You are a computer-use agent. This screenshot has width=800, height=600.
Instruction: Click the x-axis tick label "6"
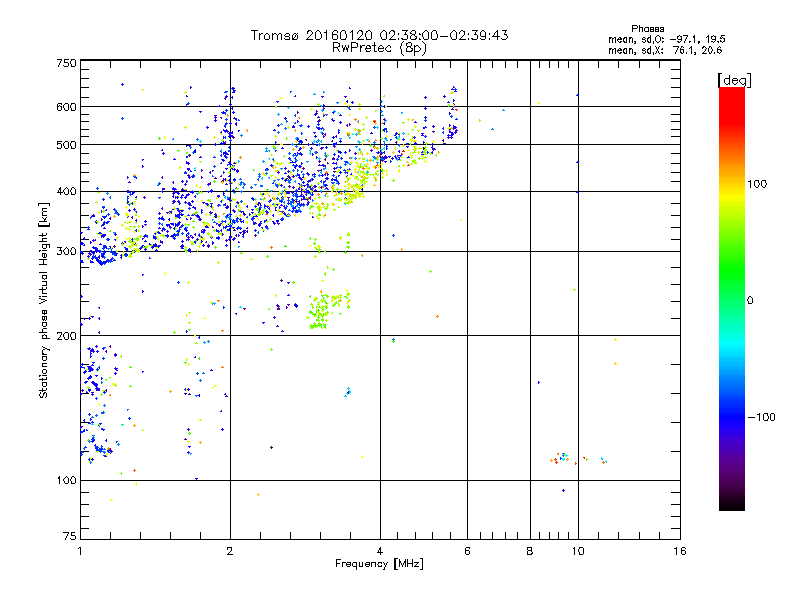(467, 551)
